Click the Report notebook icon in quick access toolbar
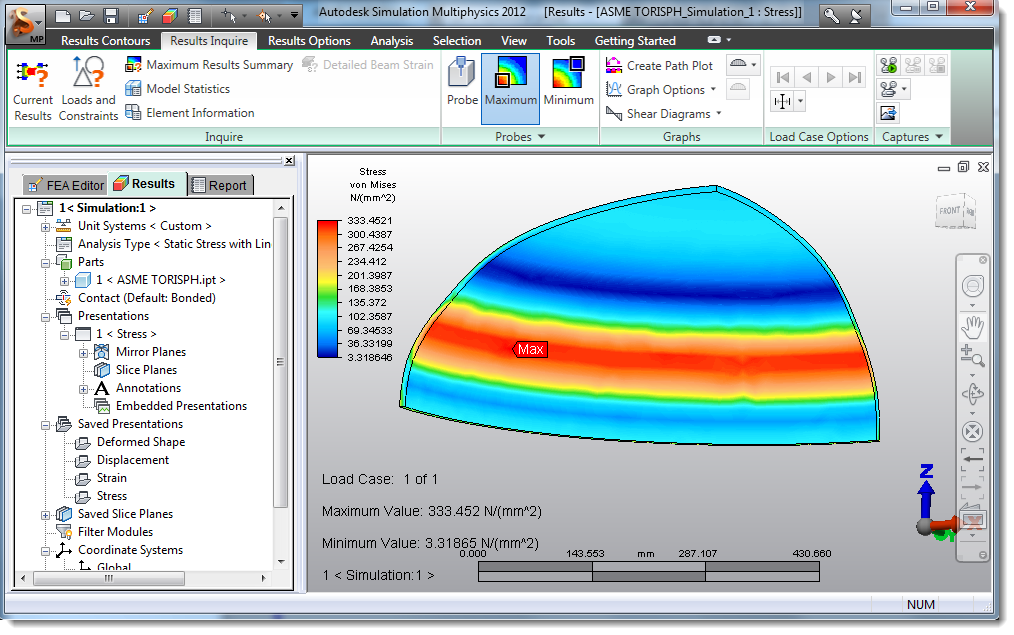This screenshot has width=1014, height=635. pyautogui.click(x=195, y=16)
